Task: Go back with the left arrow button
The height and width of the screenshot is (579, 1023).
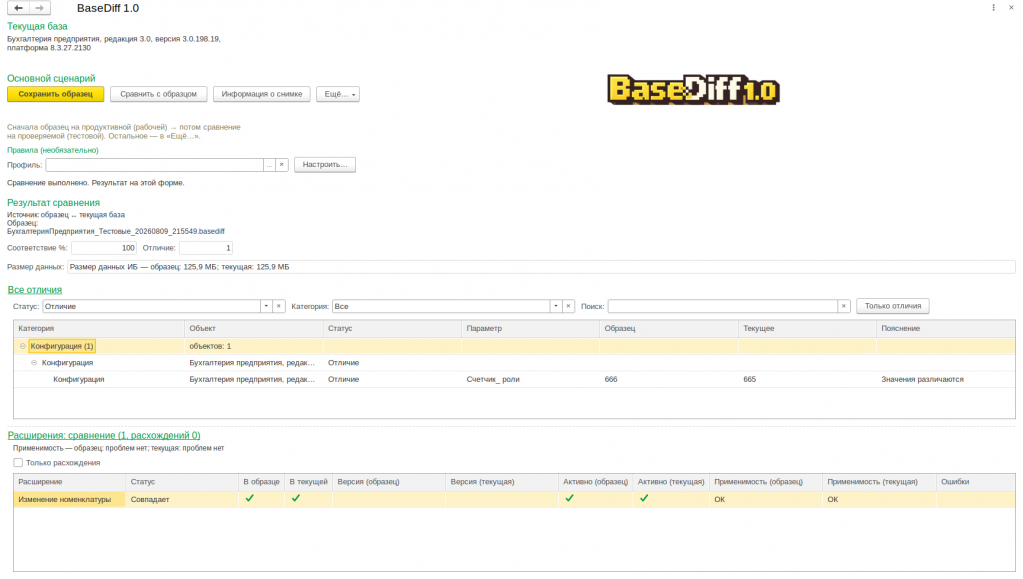Action: click(x=18, y=8)
